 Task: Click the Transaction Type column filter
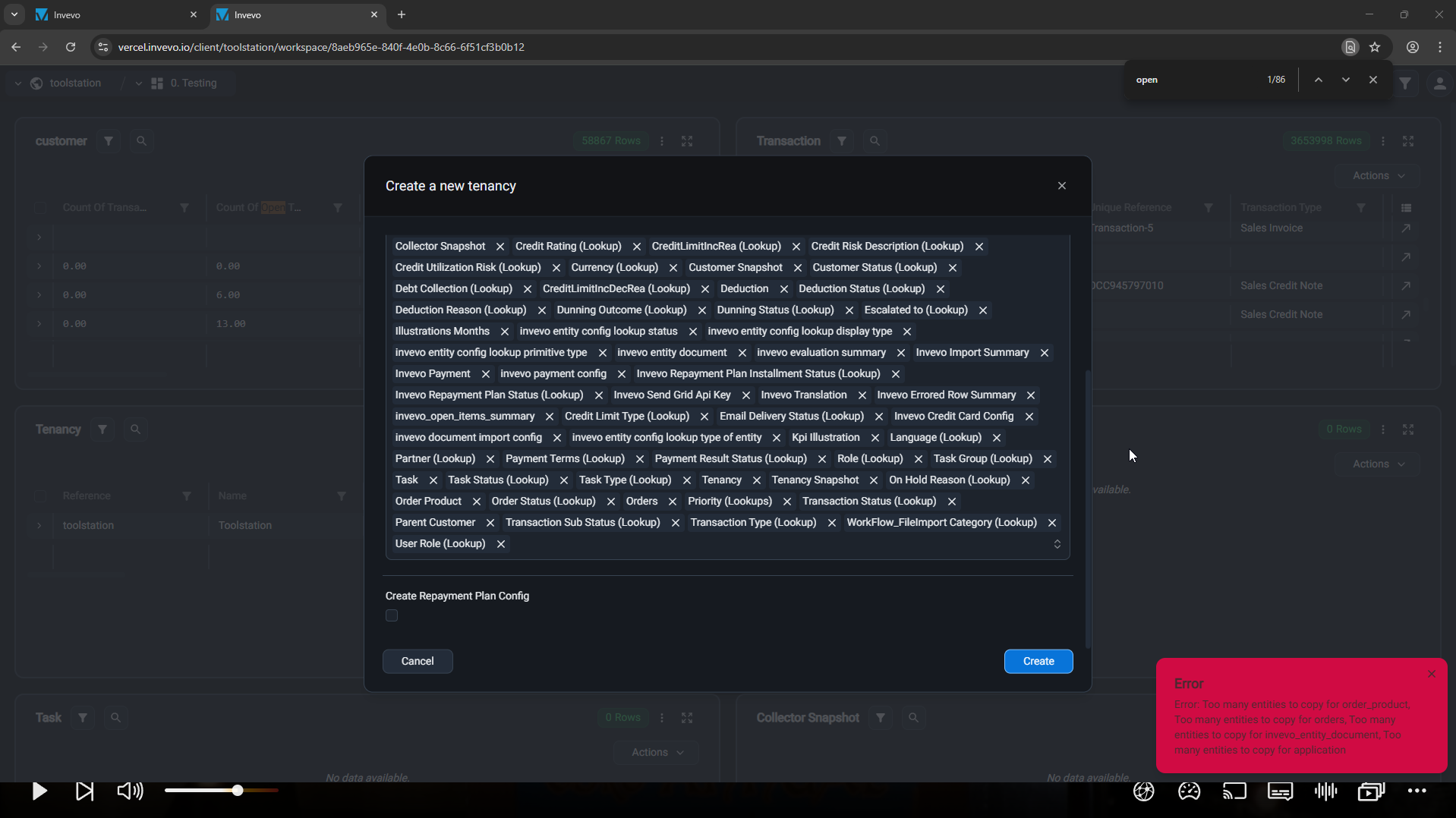(1361, 208)
